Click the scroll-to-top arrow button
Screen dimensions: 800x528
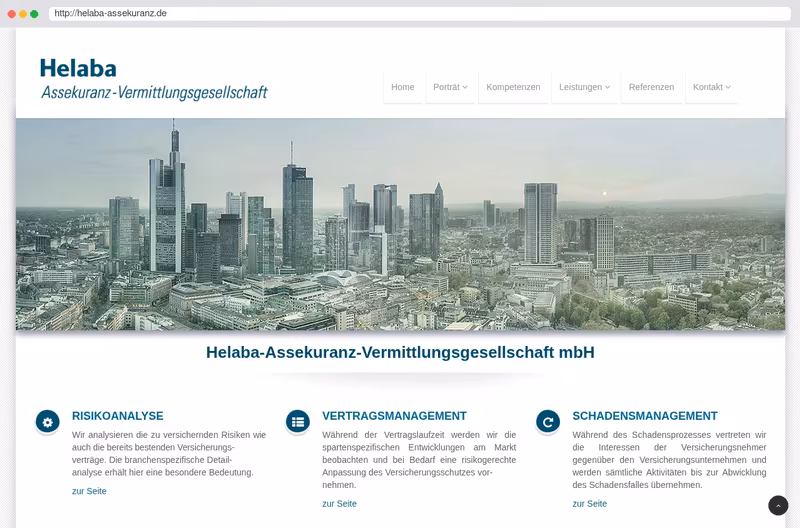[x=778, y=506]
